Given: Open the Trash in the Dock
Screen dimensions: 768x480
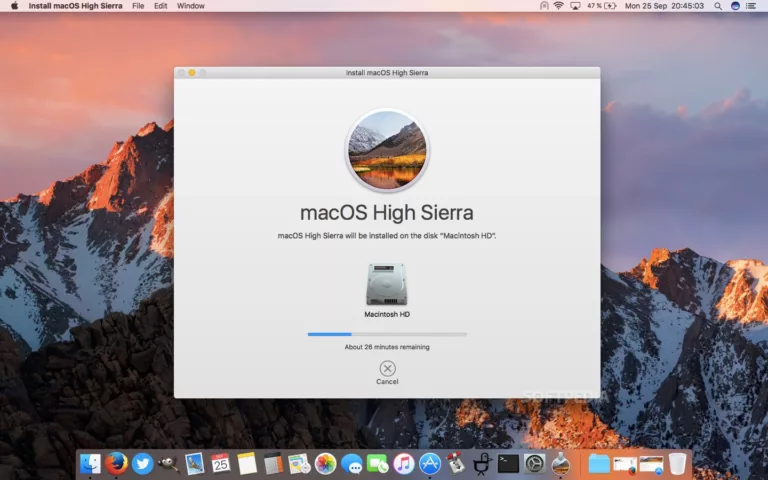Looking at the screenshot, I should click(678, 463).
